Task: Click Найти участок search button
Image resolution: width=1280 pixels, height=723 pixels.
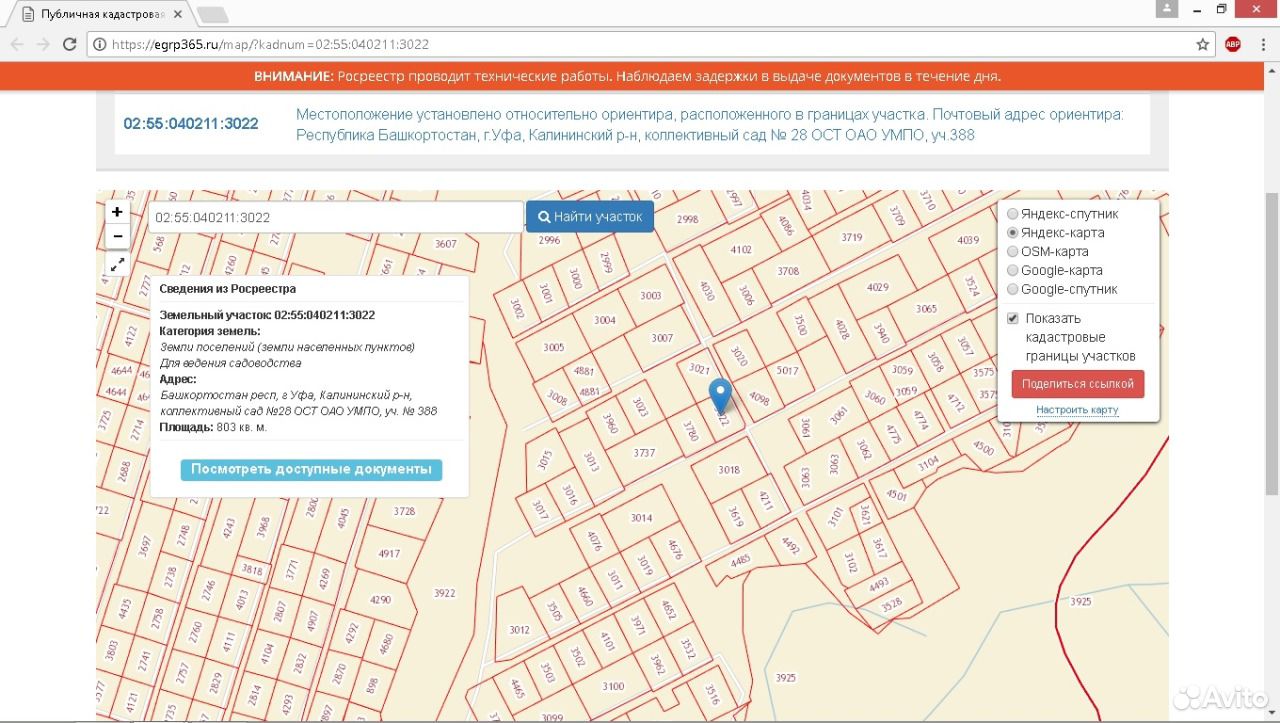Action: pos(590,217)
